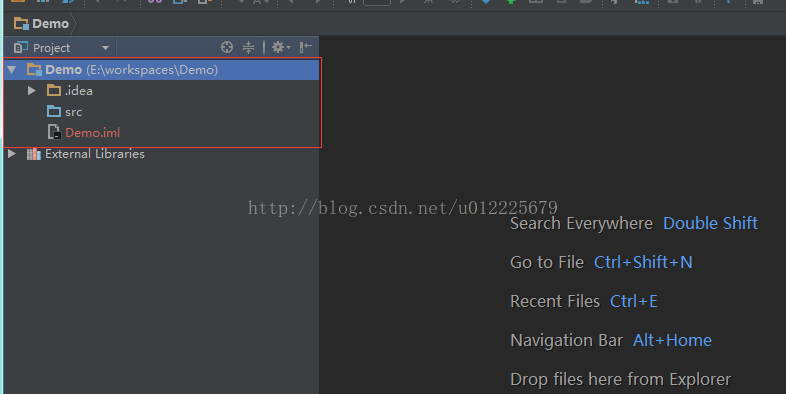Select the Demo project root row
The width and height of the screenshot is (786, 394).
click(x=161, y=70)
